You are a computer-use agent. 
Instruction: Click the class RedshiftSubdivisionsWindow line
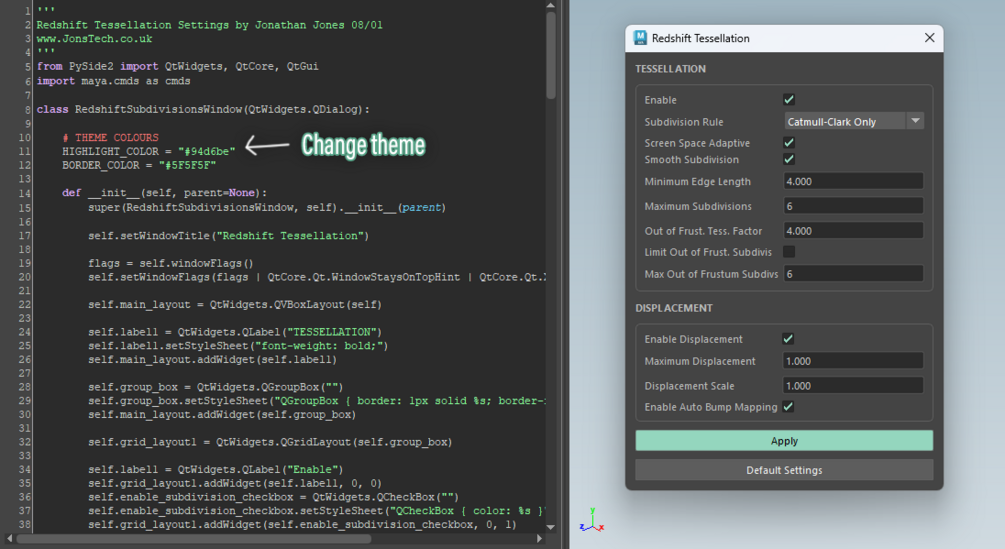[203, 110]
